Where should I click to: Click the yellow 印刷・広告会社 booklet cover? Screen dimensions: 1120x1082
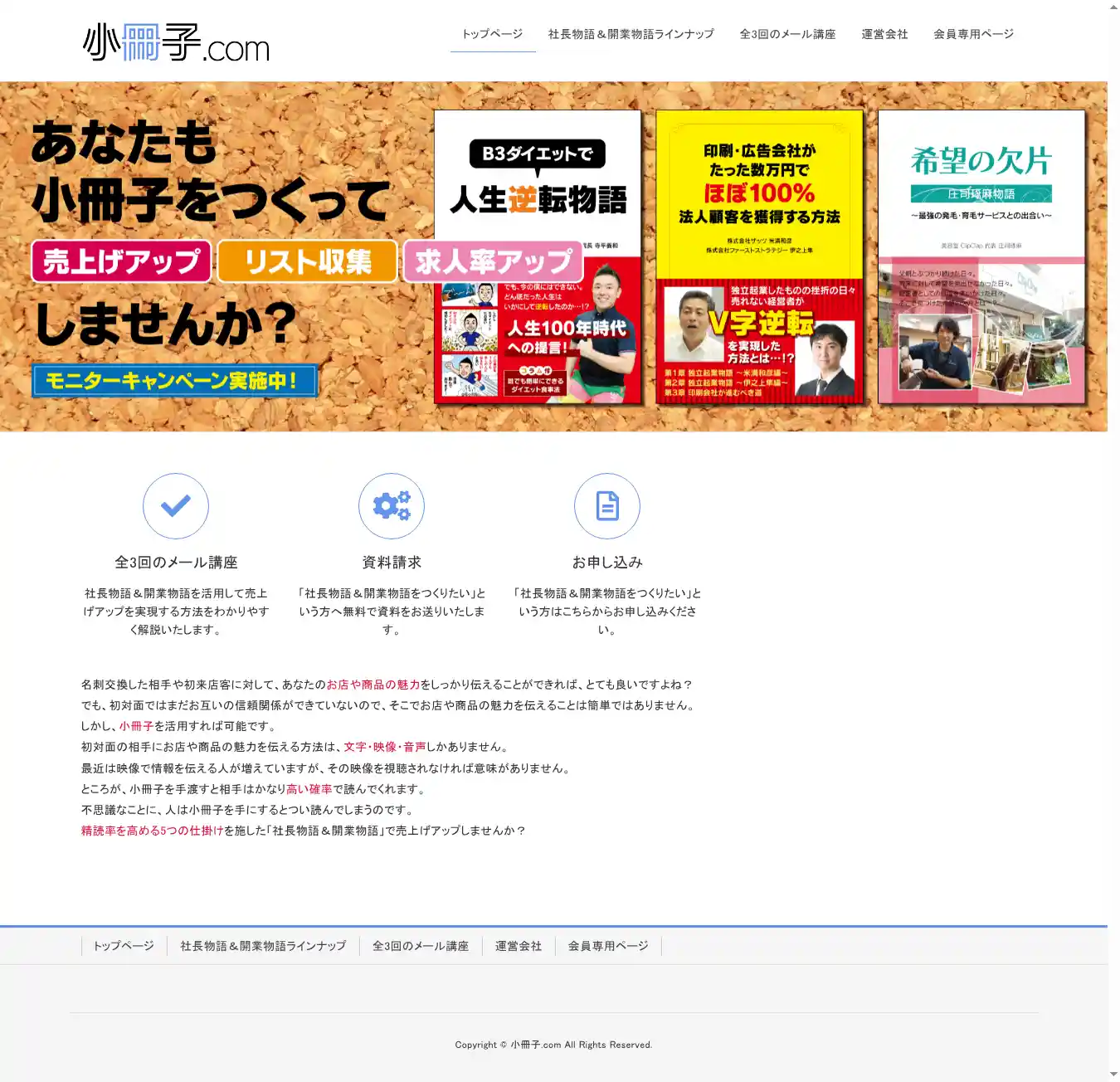pyautogui.click(x=759, y=257)
